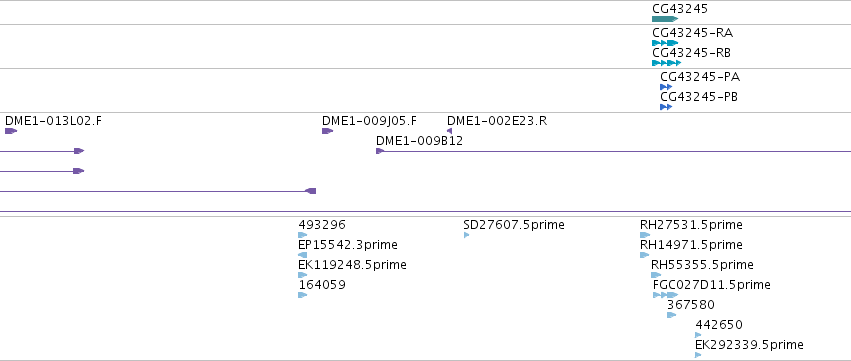Open the EK119248.5prime label
The height and width of the screenshot is (361, 851).
point(352,265)
